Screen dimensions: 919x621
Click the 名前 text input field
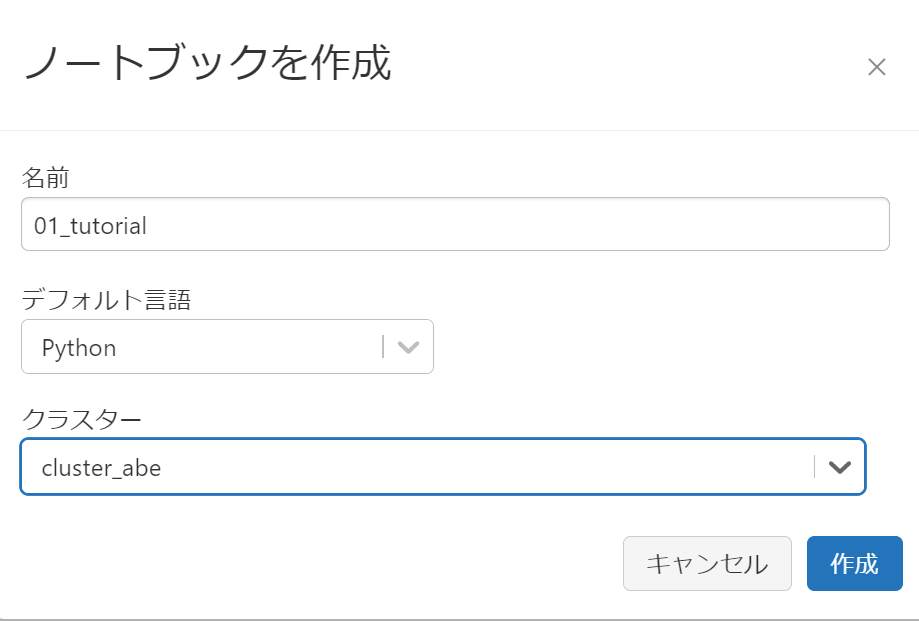[x=455, y=224]
